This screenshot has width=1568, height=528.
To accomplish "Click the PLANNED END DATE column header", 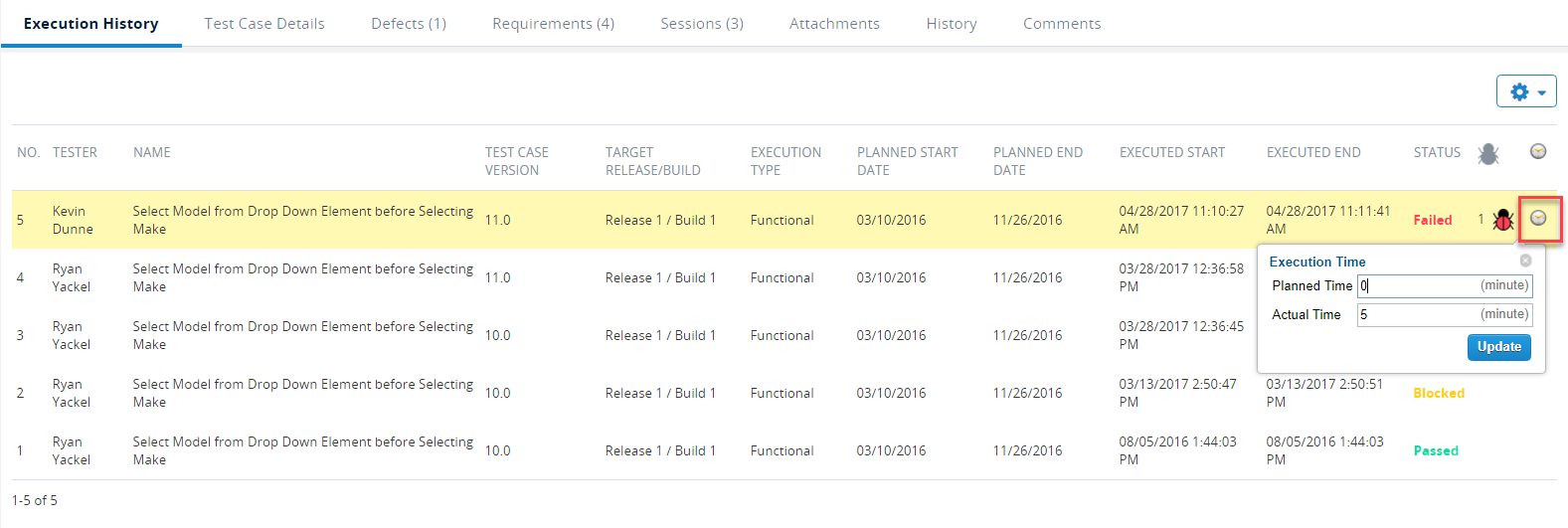I will click(1038, 161).
